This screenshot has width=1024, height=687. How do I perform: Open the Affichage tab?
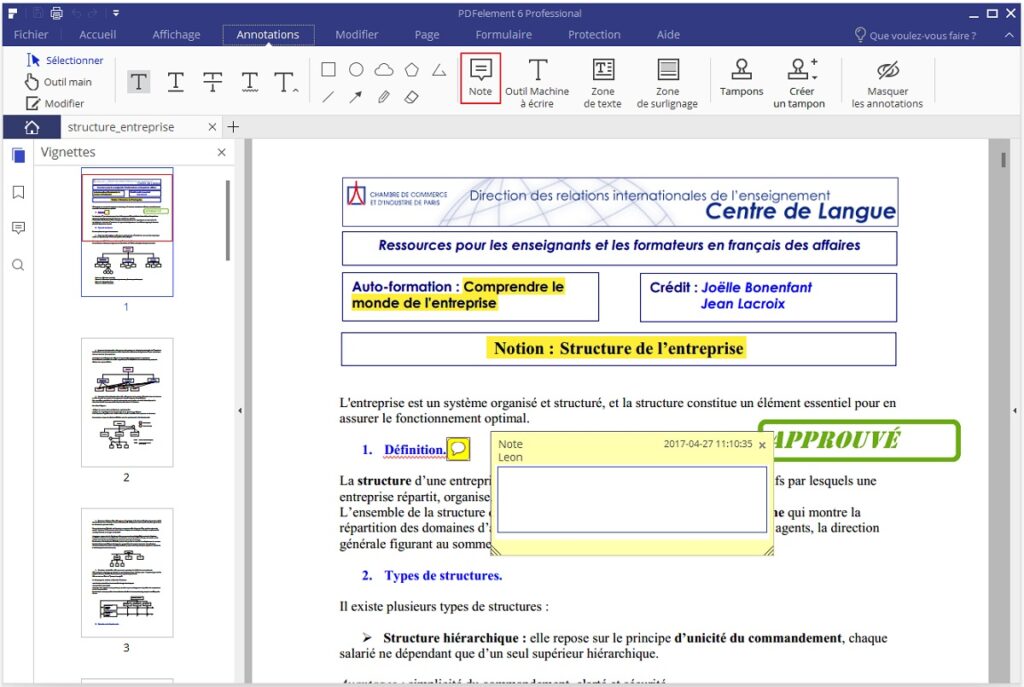coord(176,33)
